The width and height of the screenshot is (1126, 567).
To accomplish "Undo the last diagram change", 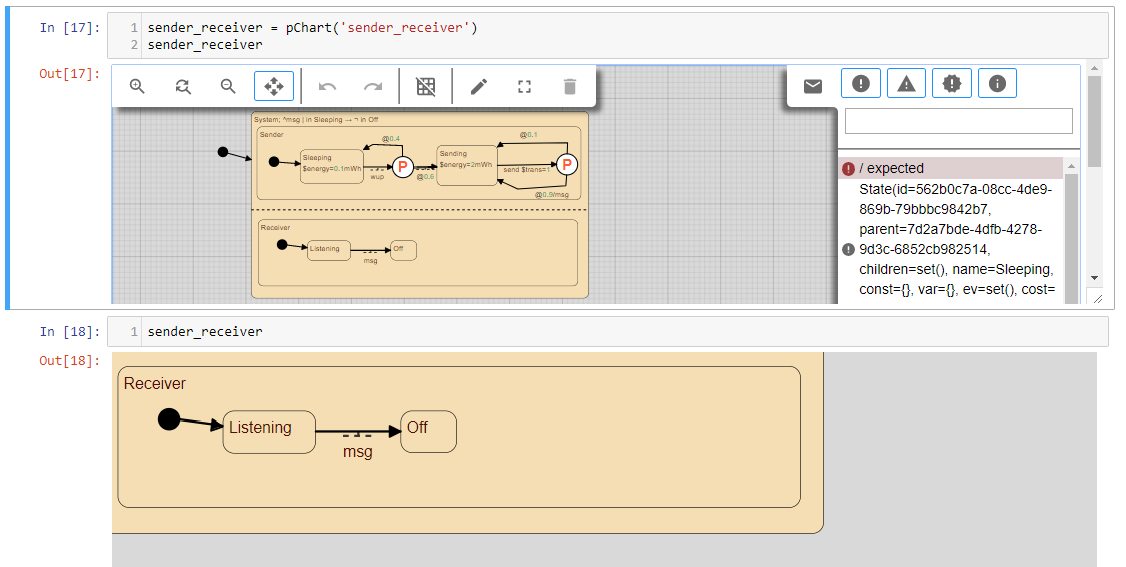I will [x=327, y=87].
